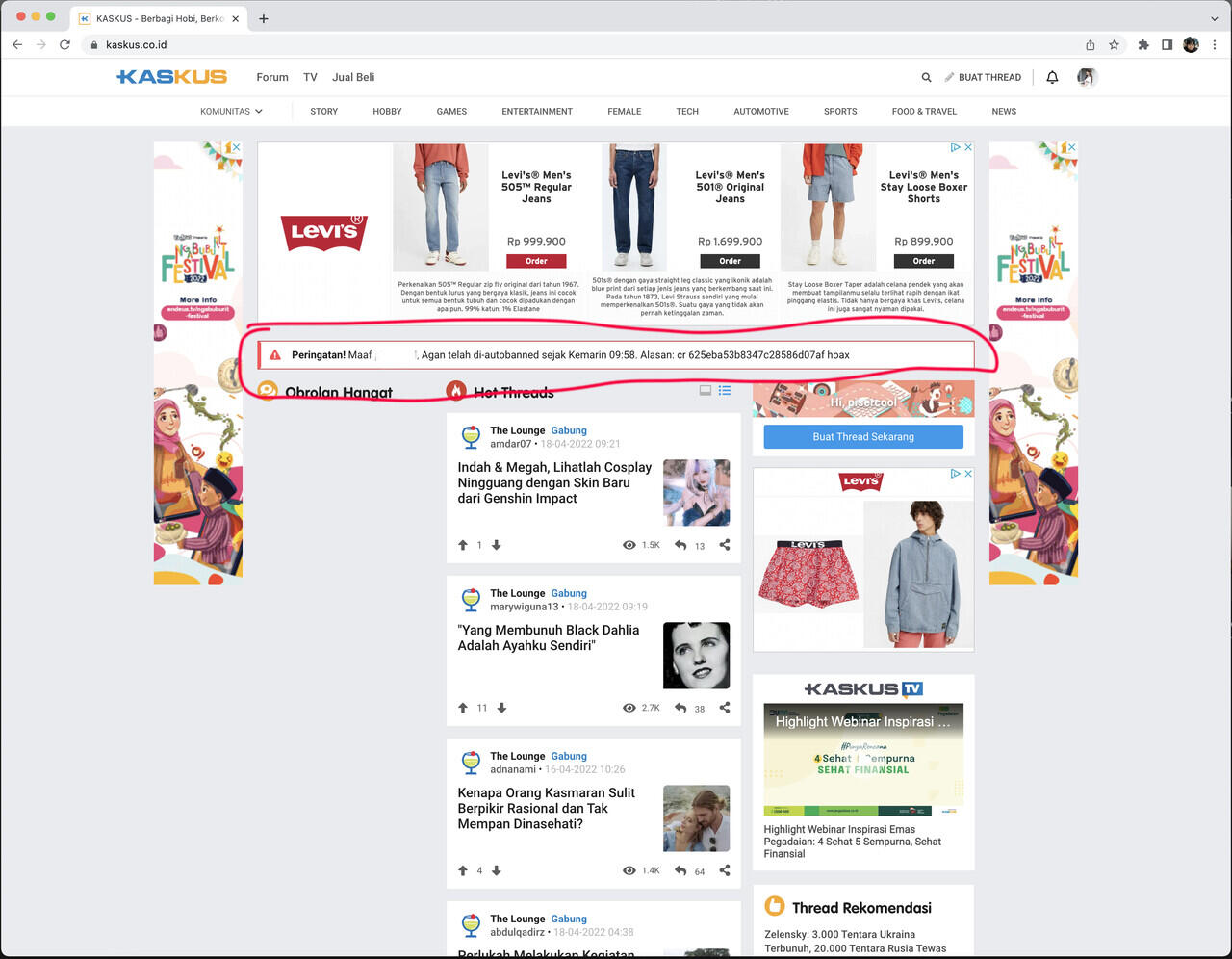
Task: Bookmark page with star icon
Action: (x=1114, y=44)
